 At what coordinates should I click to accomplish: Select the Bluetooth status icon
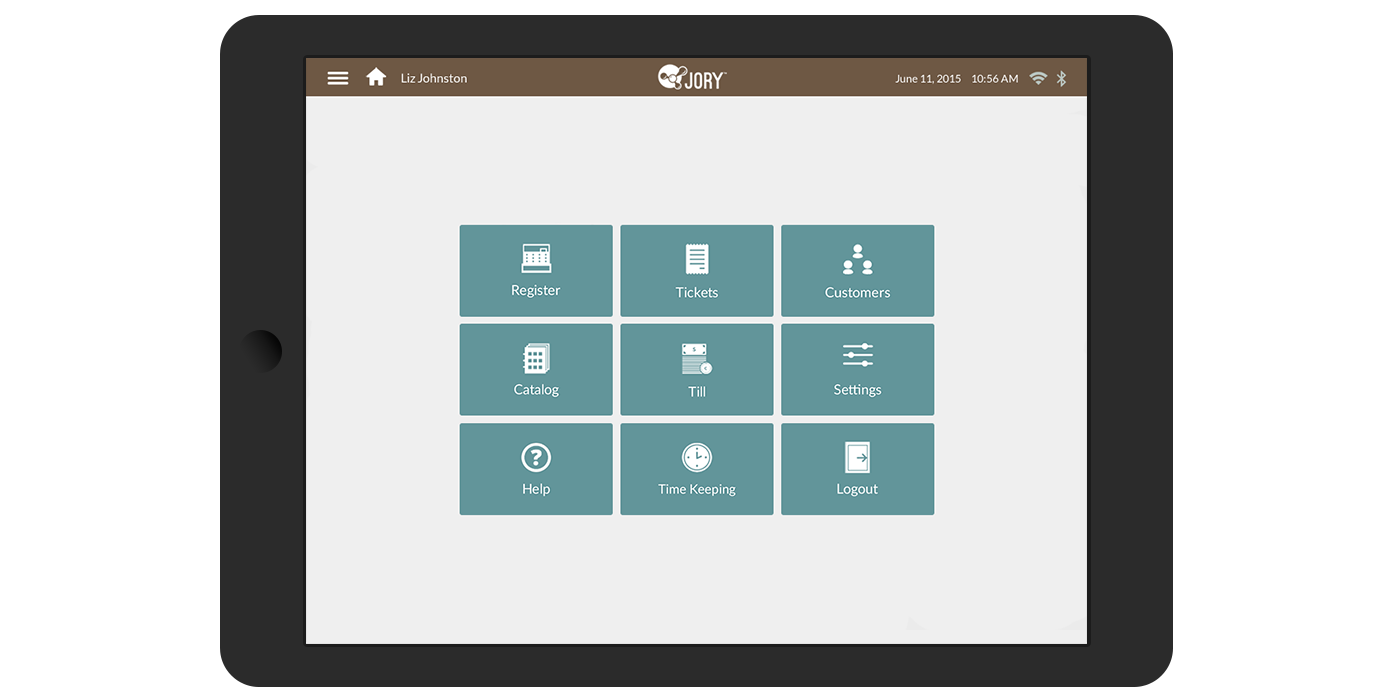pyautogui.click(x=1061, y=77)
